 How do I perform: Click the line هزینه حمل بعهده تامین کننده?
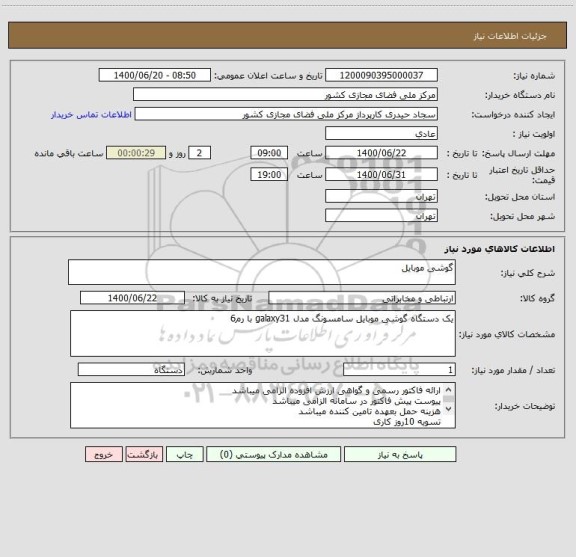point(369,412)
